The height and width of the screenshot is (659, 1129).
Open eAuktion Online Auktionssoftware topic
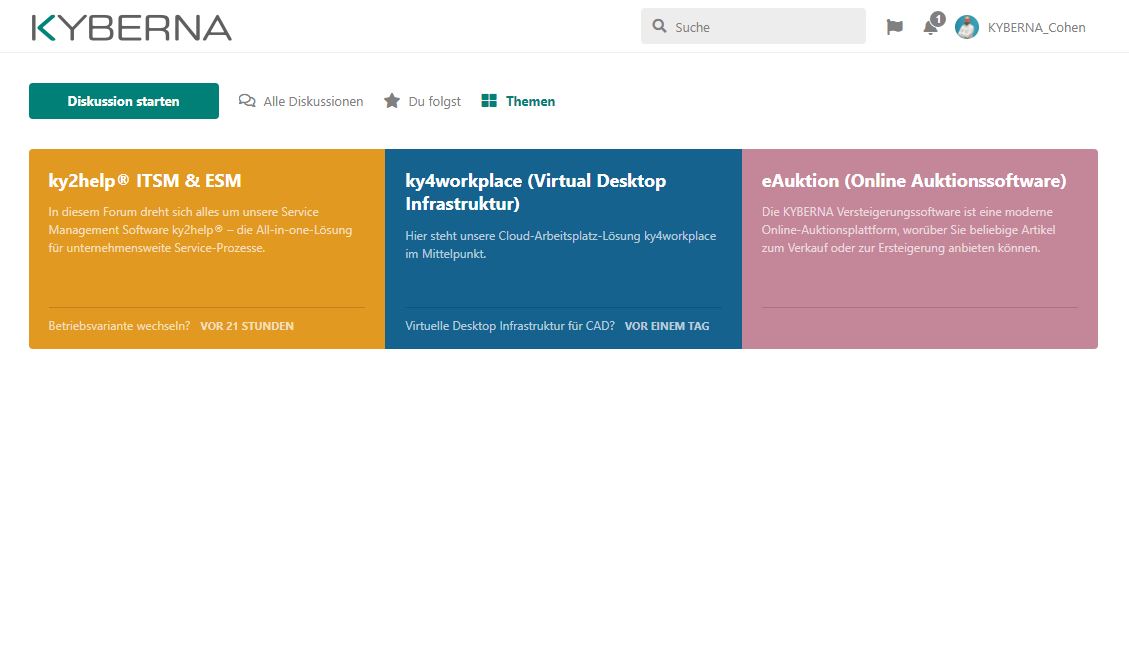pos(914,181)
